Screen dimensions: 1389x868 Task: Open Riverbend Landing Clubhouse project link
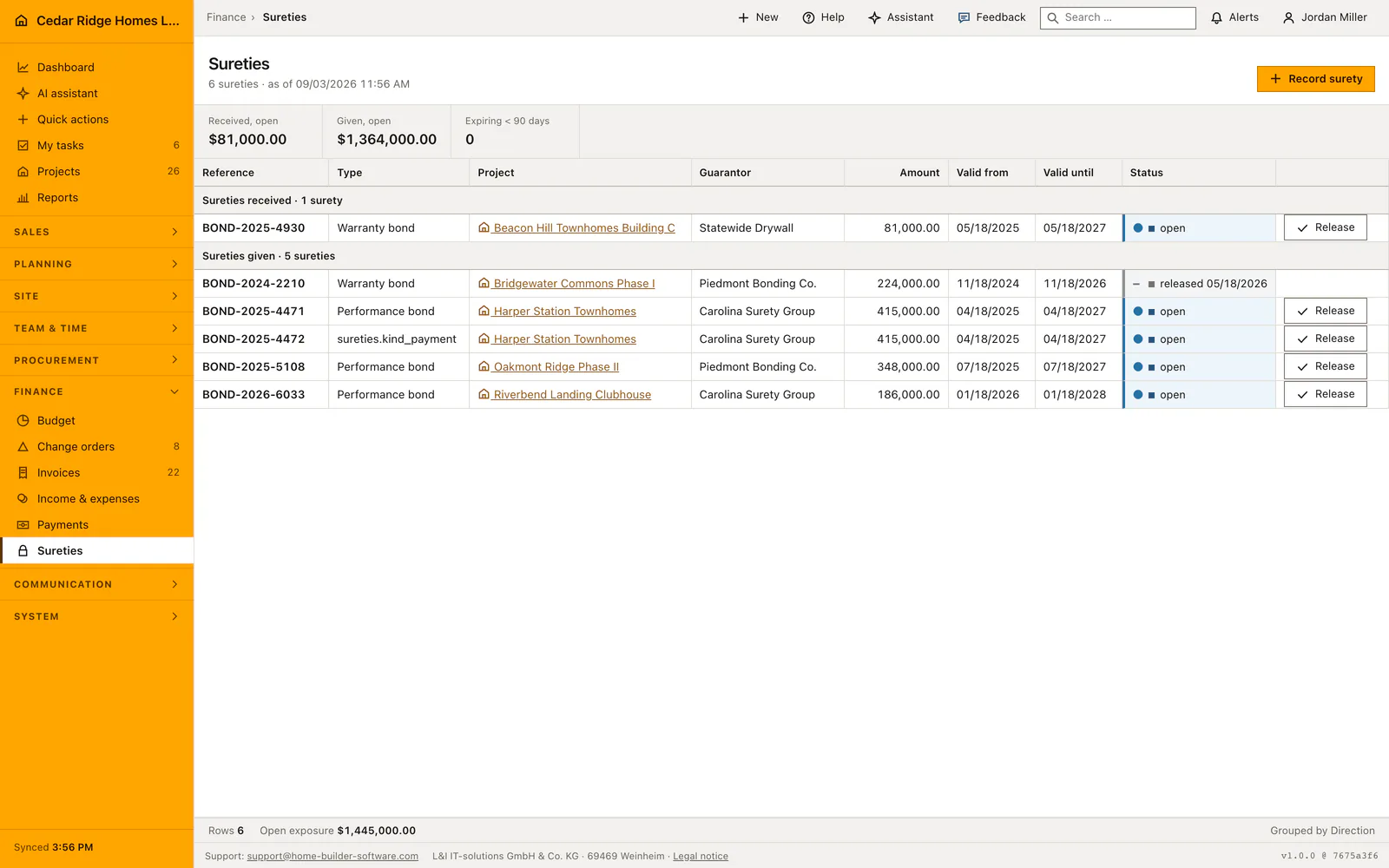(564, 395)
